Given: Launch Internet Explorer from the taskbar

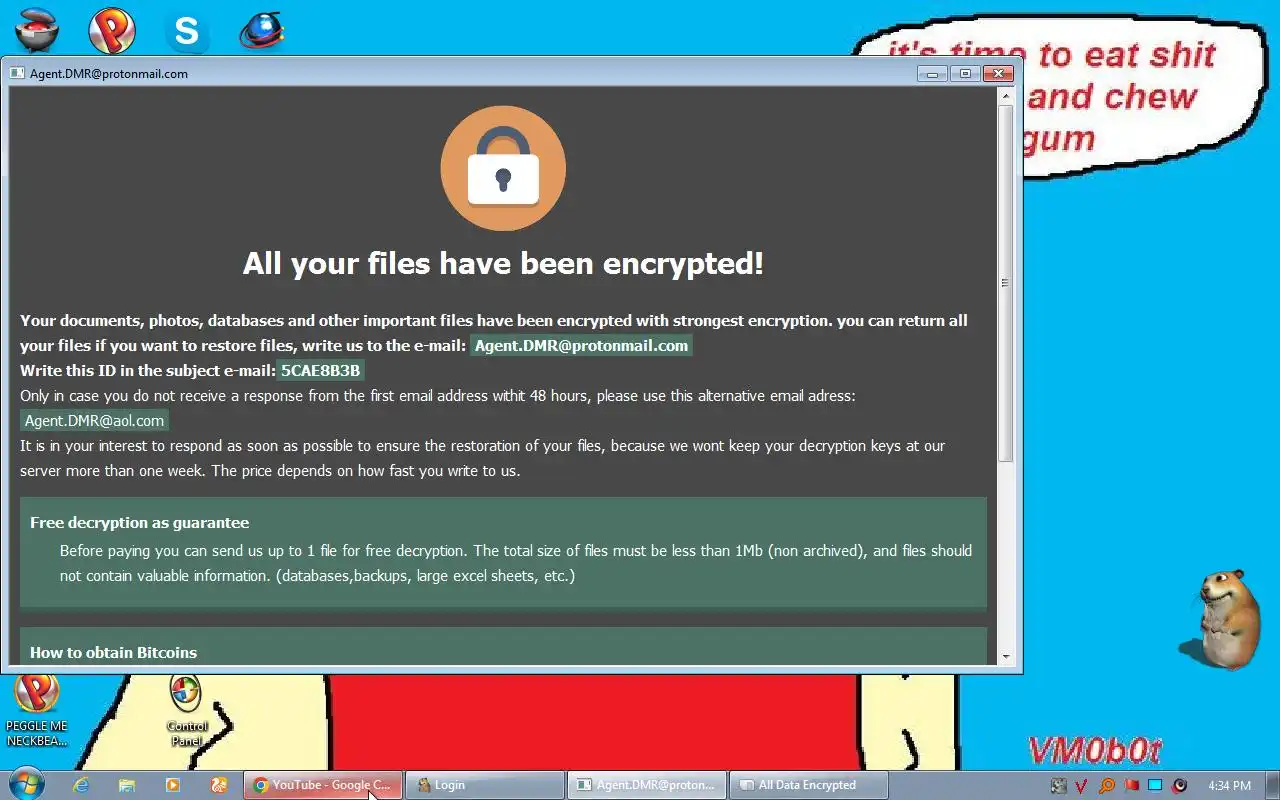Looking at the screenshot, I should point(82,785).
